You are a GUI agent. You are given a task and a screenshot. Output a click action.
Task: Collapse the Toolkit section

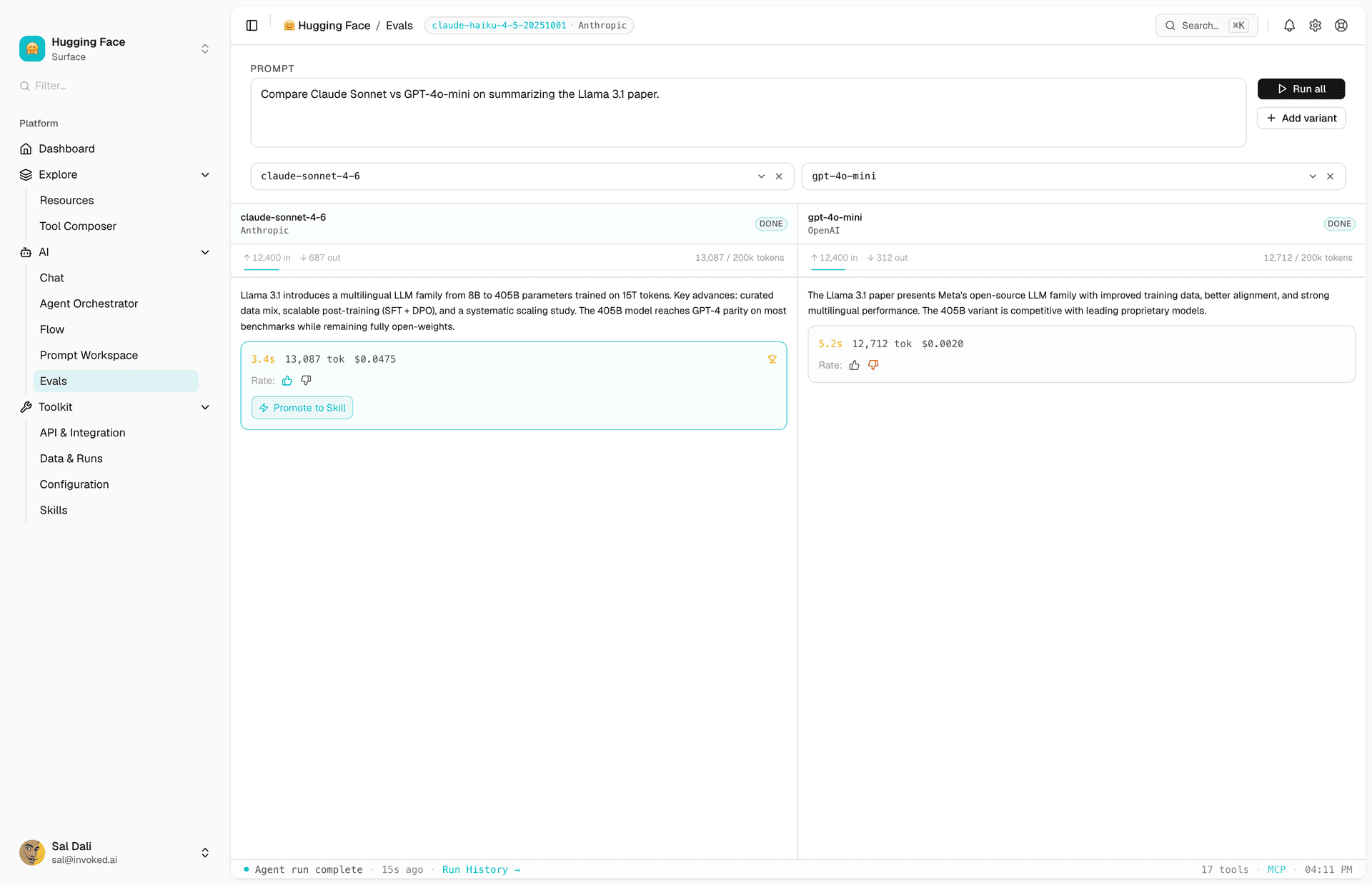point(205,407)
